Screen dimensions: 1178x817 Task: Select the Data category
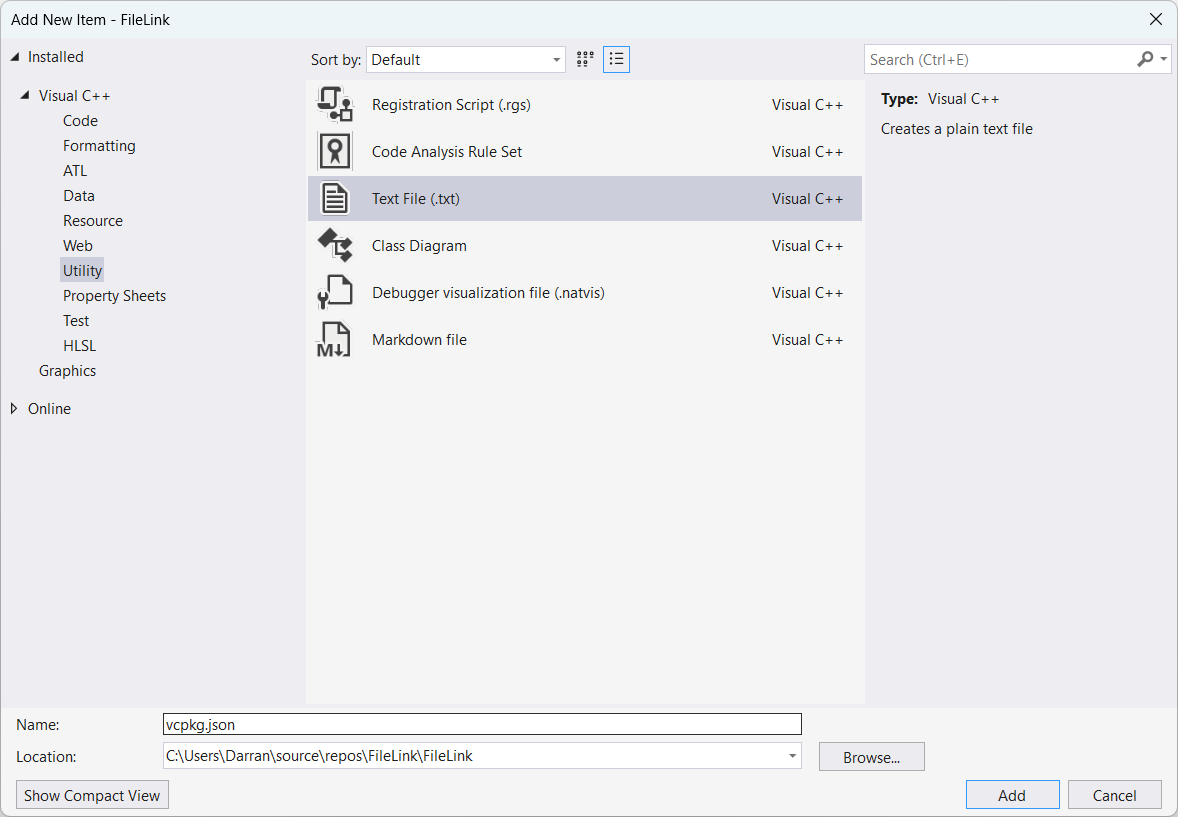coord(79,195)
